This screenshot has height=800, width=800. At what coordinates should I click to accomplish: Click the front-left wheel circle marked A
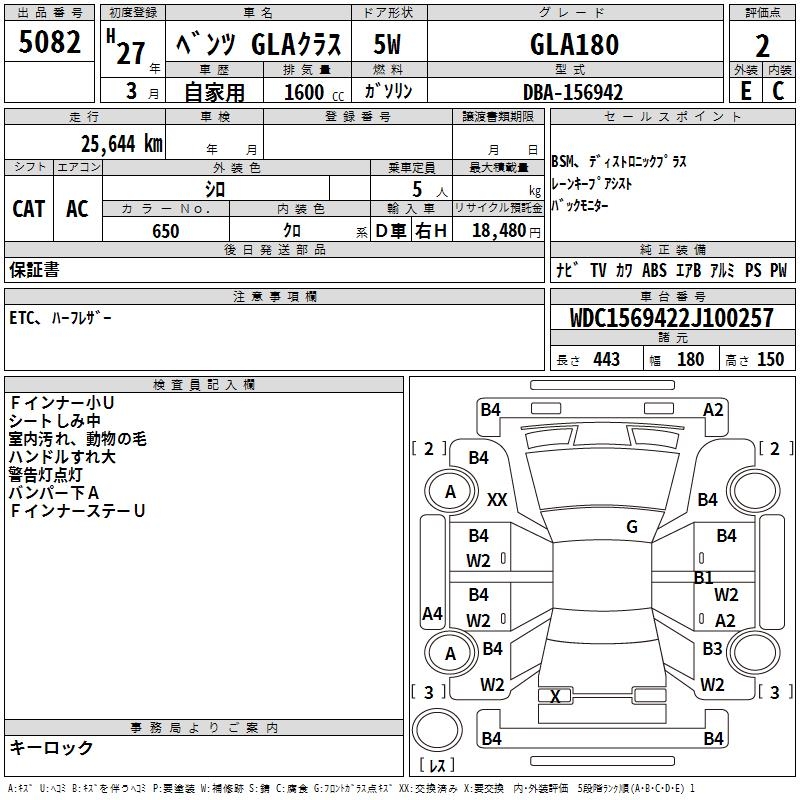tap(450, 491)
